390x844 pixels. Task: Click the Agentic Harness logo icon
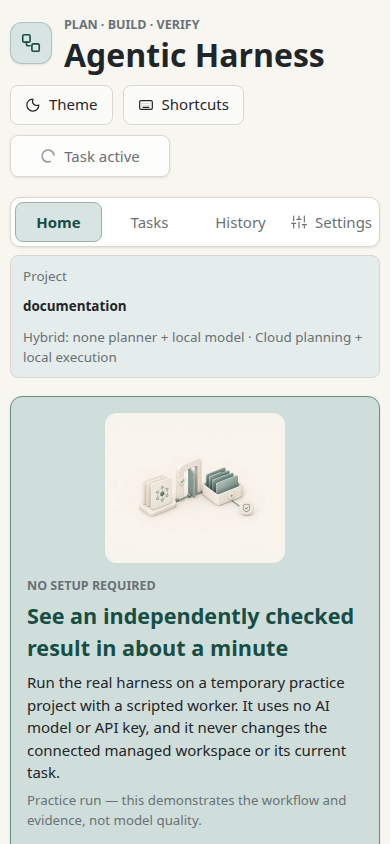pos(31,43)
